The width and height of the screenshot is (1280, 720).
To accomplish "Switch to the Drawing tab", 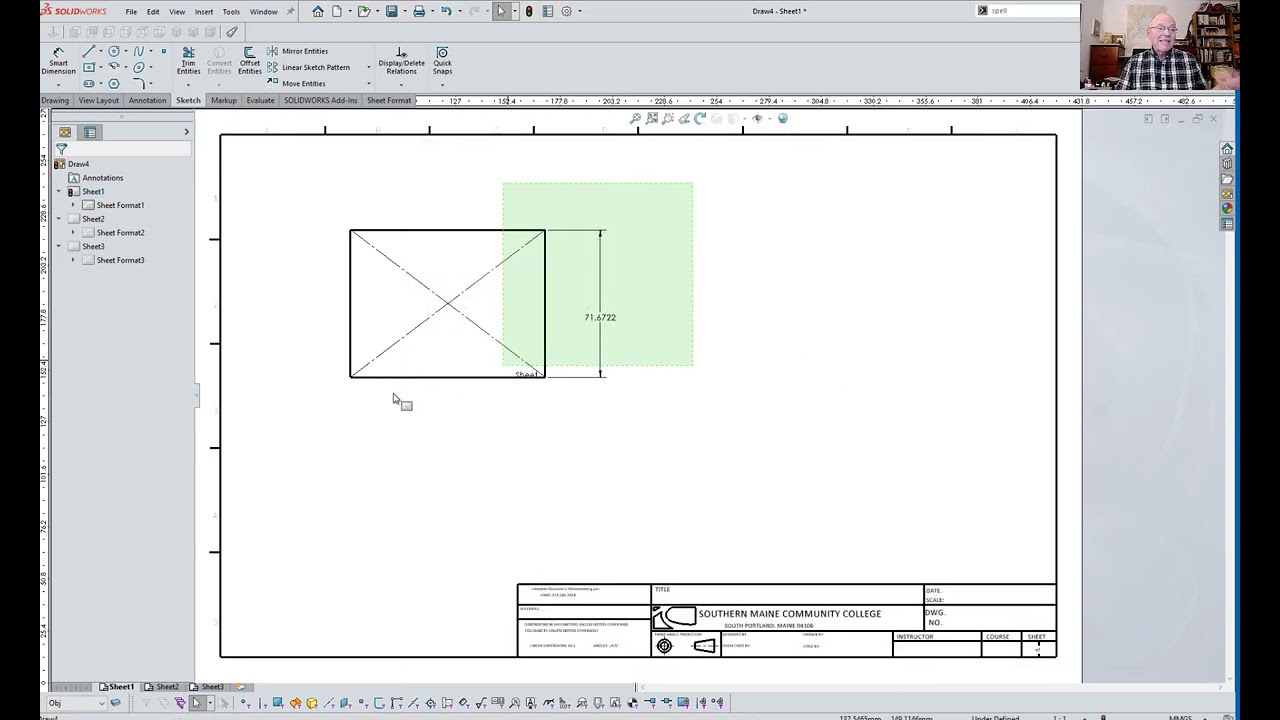I will tap(55, 100).
